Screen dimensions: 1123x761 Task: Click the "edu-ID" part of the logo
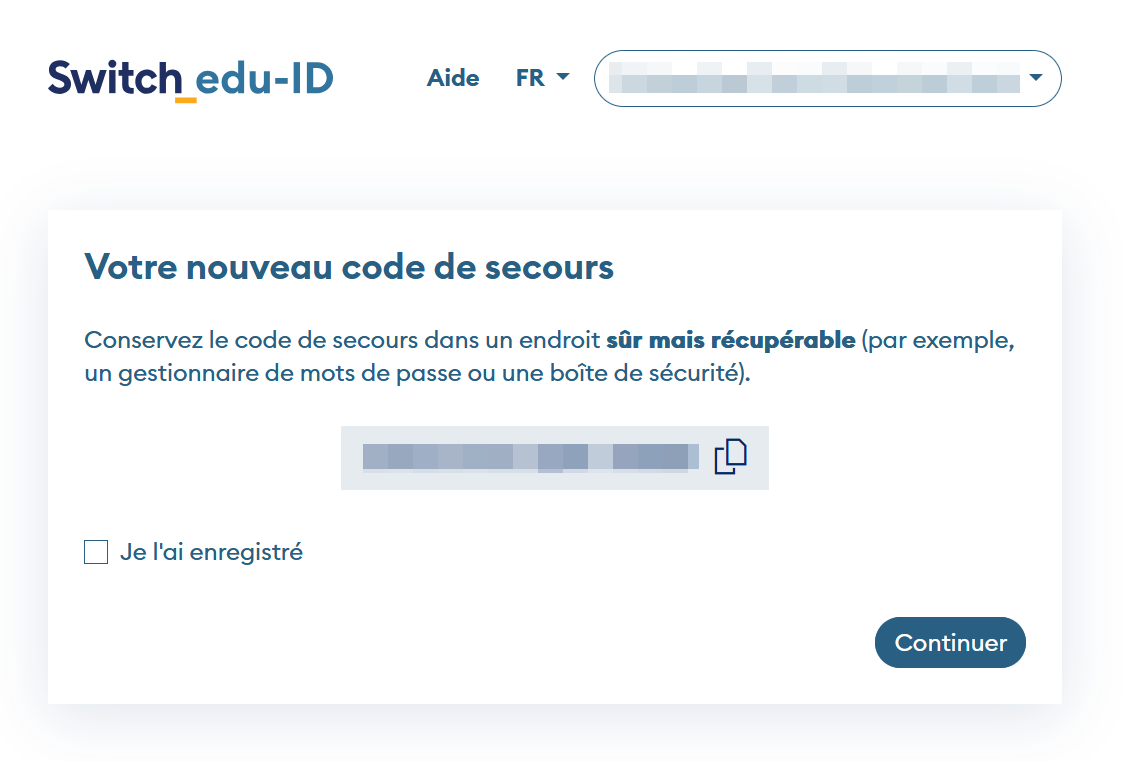[x=265, y=78]
